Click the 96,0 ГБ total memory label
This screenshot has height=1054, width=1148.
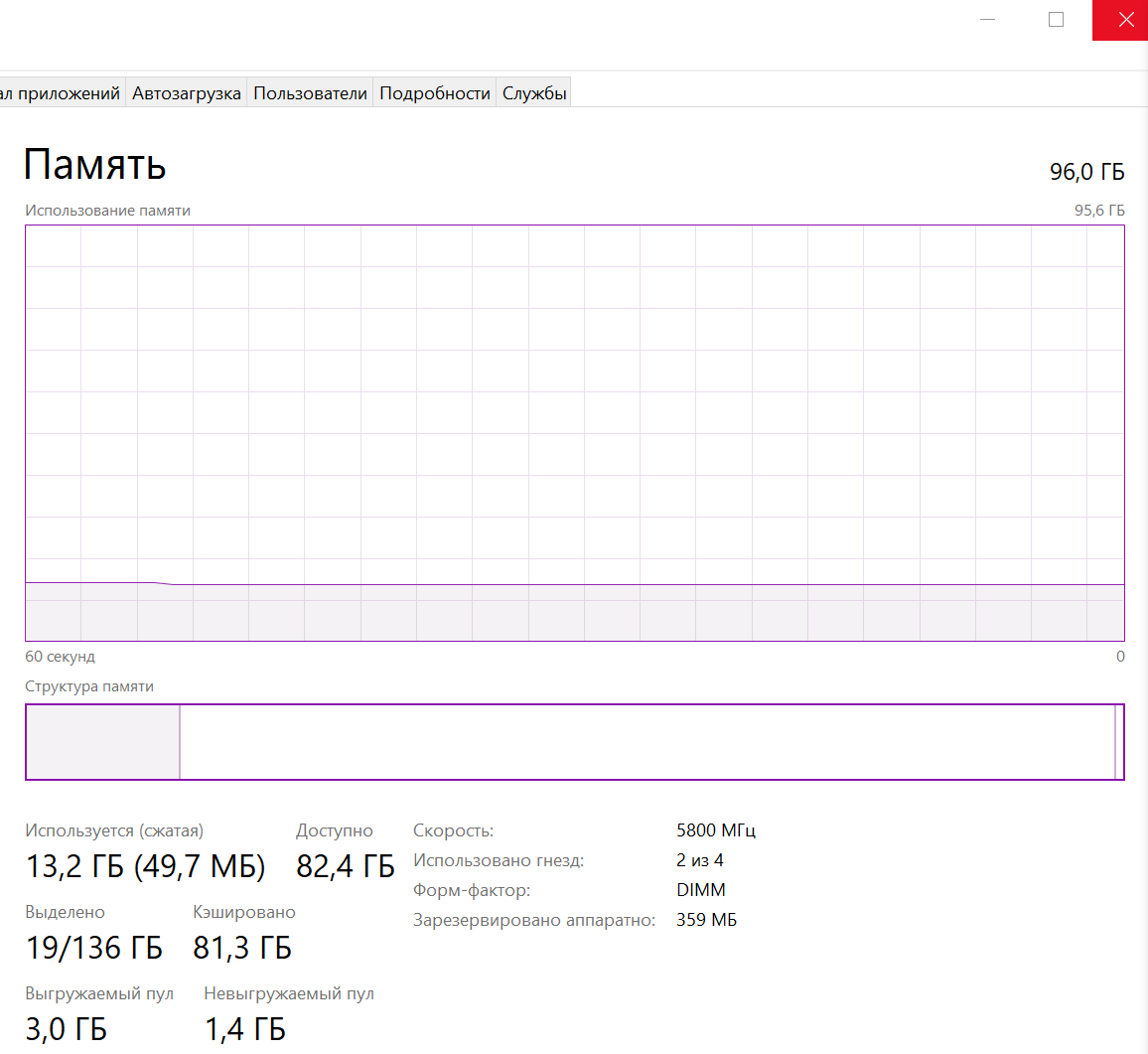(x=1086, y=172)
